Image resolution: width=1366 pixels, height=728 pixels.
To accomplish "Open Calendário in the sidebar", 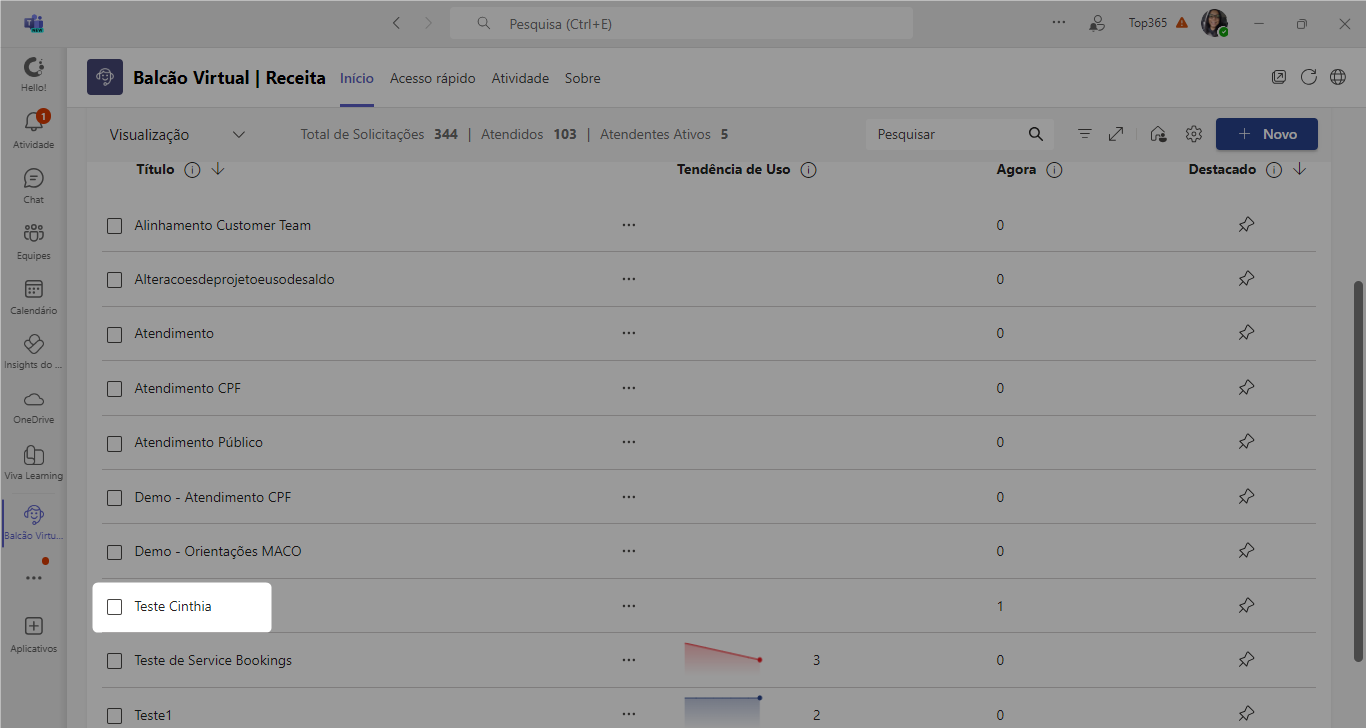I will pos(33,296).
